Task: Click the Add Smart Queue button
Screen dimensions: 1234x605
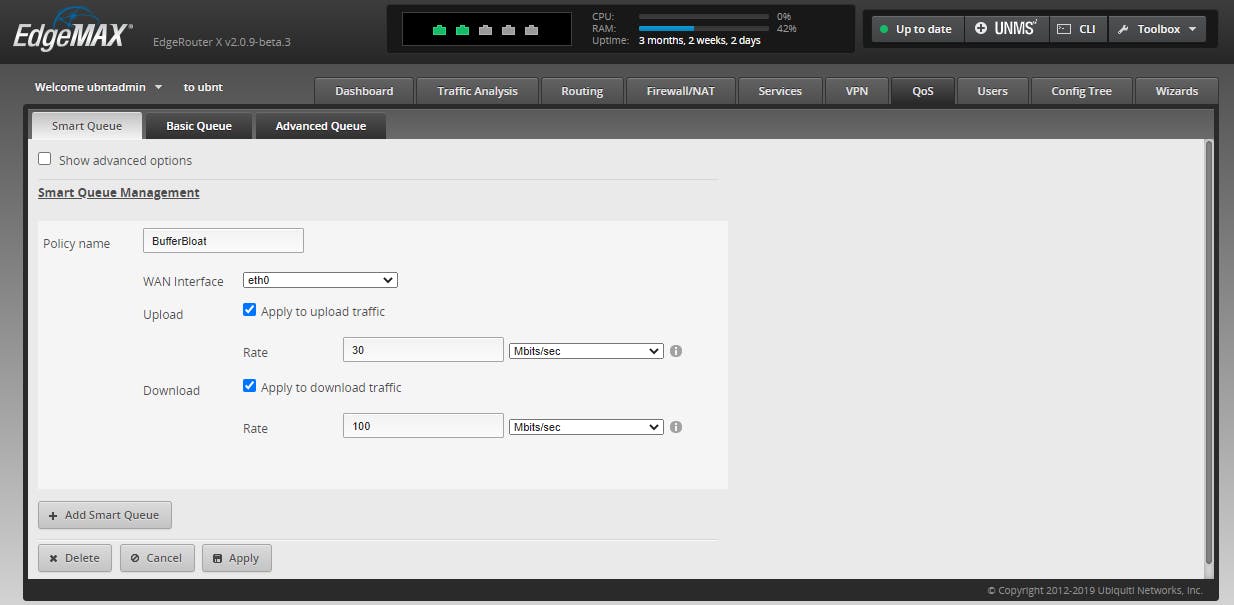Action: coord(105,515)
